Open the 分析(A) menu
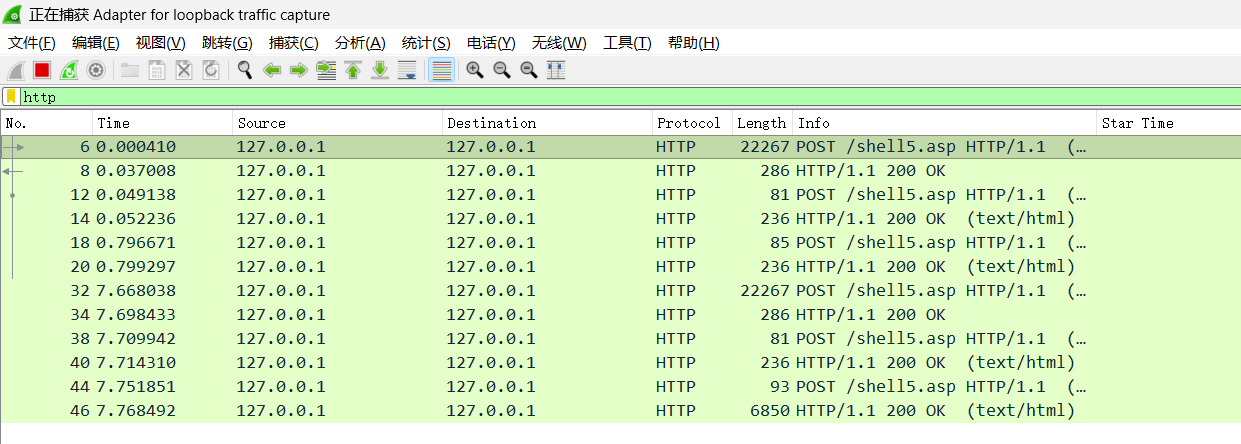This screenshot has width=1241, height=444. point(359,43)
